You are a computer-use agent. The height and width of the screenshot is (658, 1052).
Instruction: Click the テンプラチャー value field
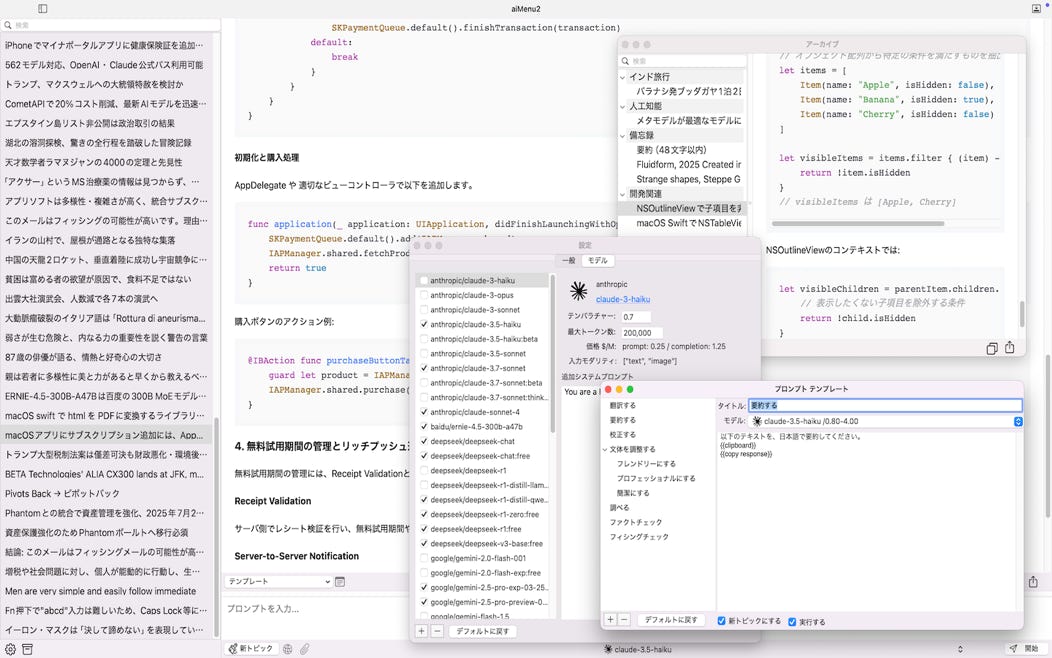[x=635, y=317]
